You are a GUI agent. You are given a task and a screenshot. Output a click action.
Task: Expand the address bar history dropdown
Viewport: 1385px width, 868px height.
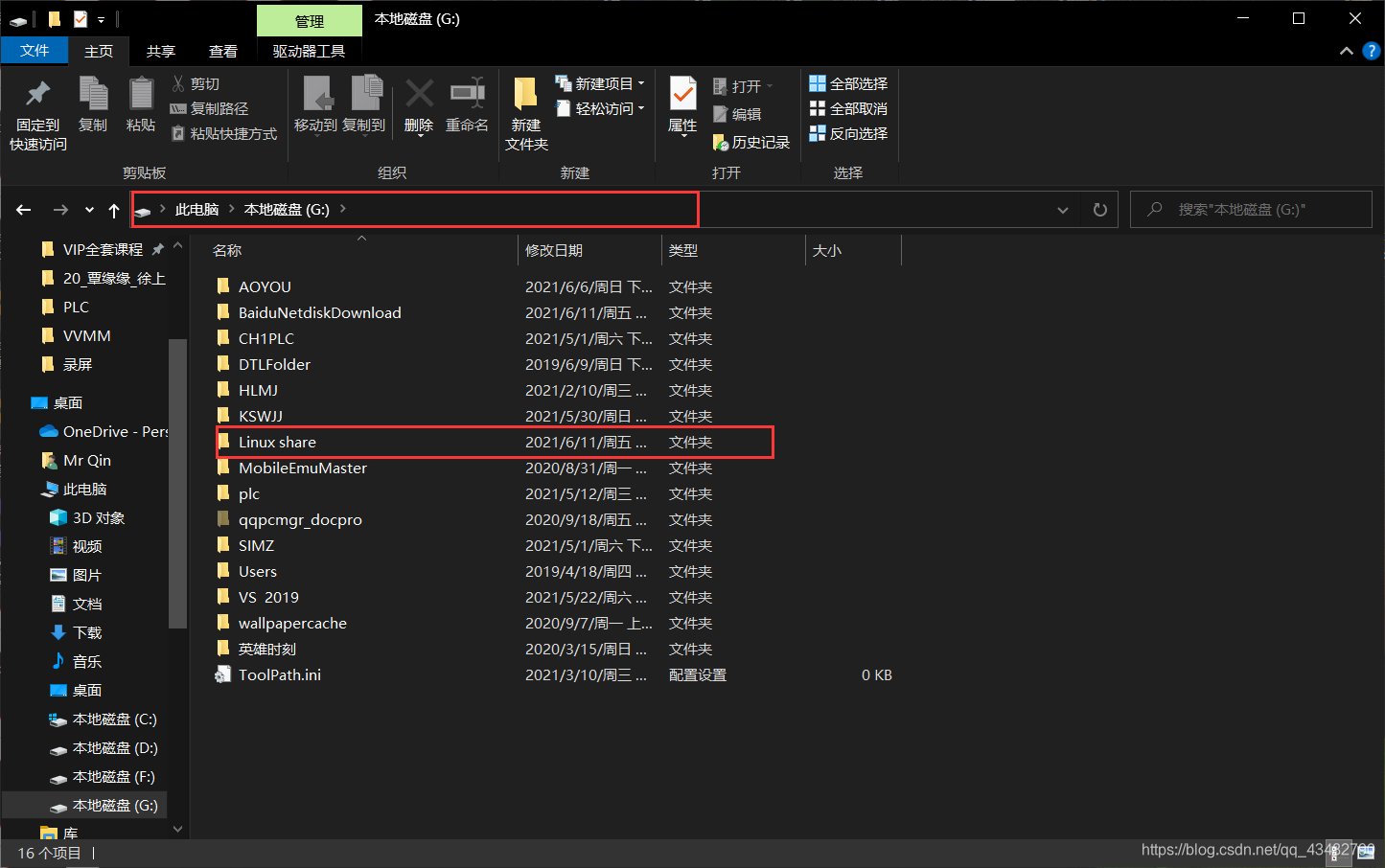(1063, 210)
